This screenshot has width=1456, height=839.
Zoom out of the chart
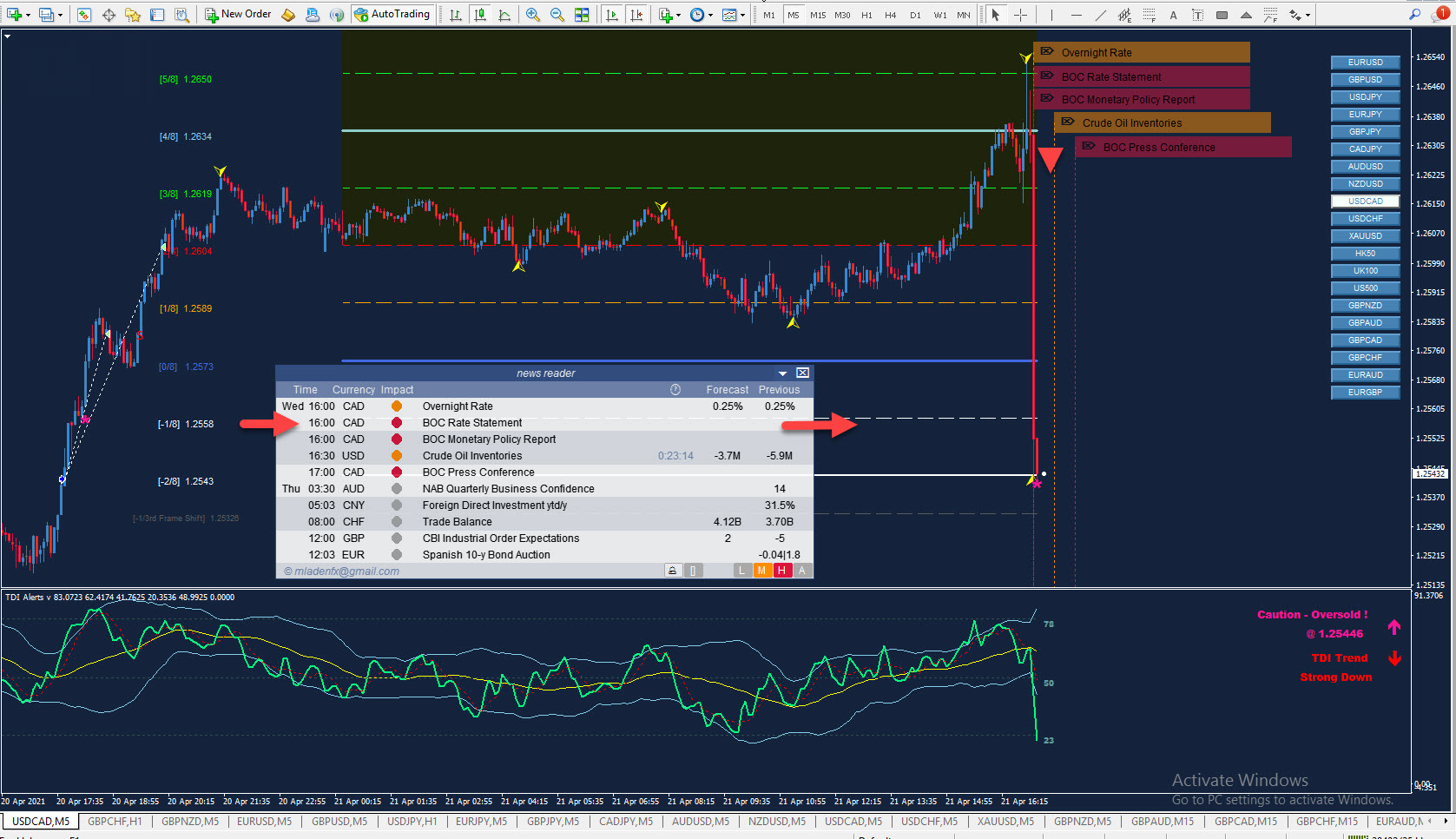[557, 15]
